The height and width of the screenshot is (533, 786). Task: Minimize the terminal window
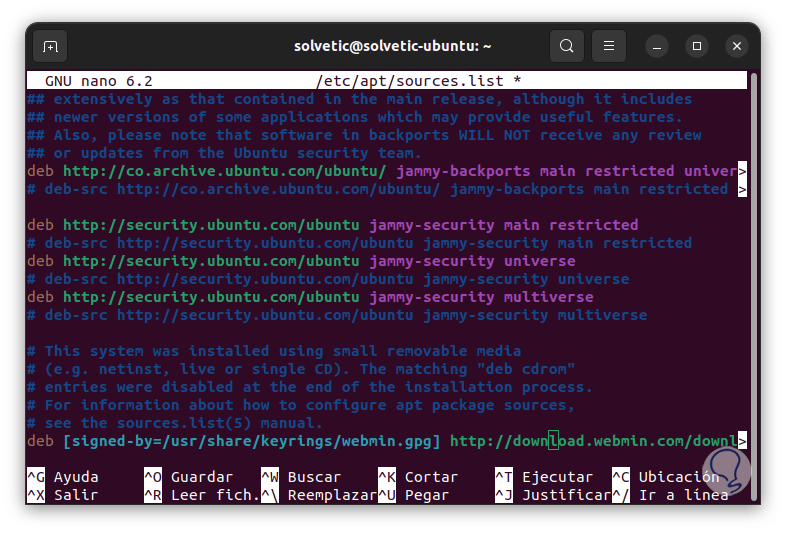point(657,47)
